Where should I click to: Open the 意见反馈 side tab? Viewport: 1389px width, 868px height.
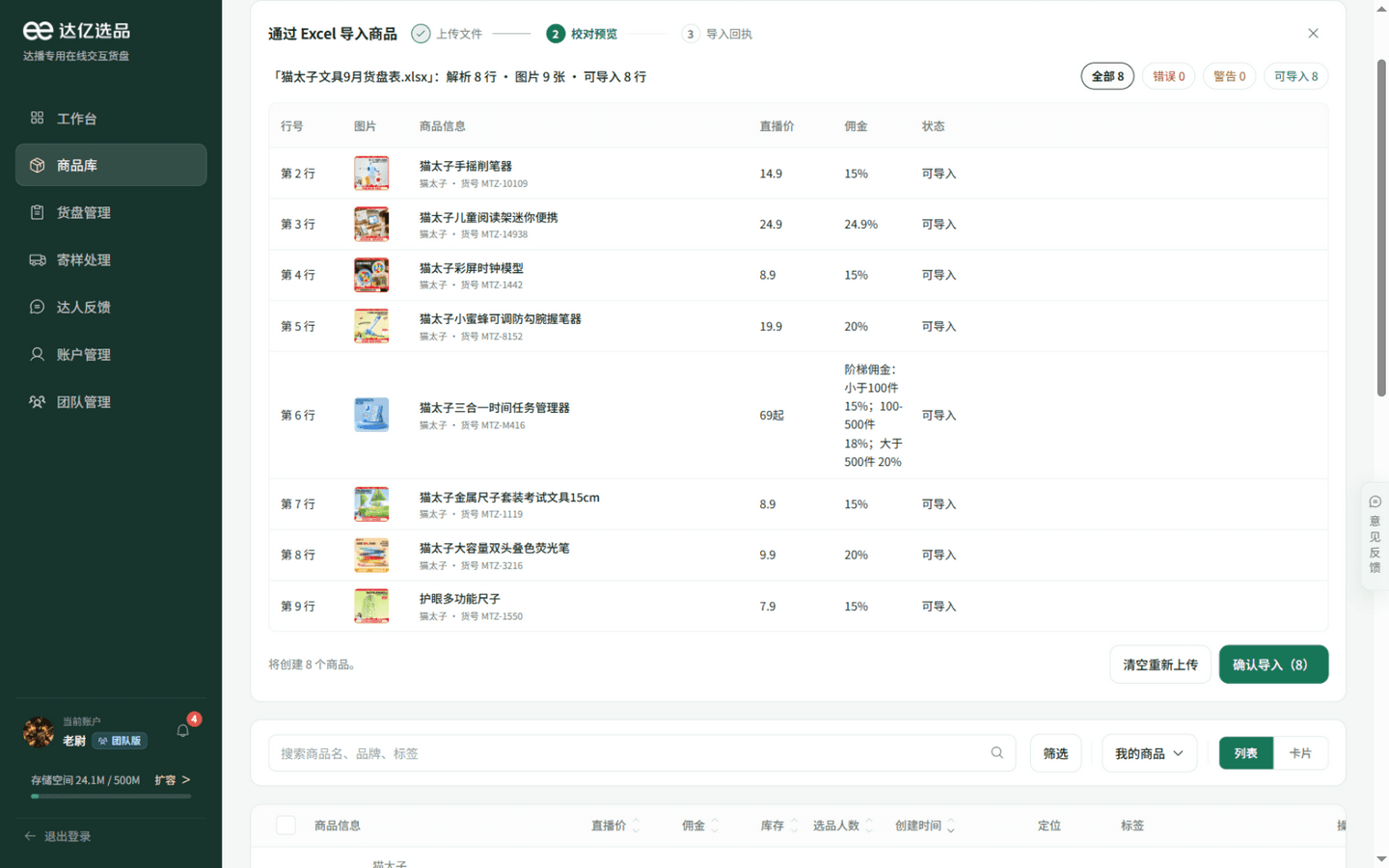pyautogui.click(x=1375, y=535)
